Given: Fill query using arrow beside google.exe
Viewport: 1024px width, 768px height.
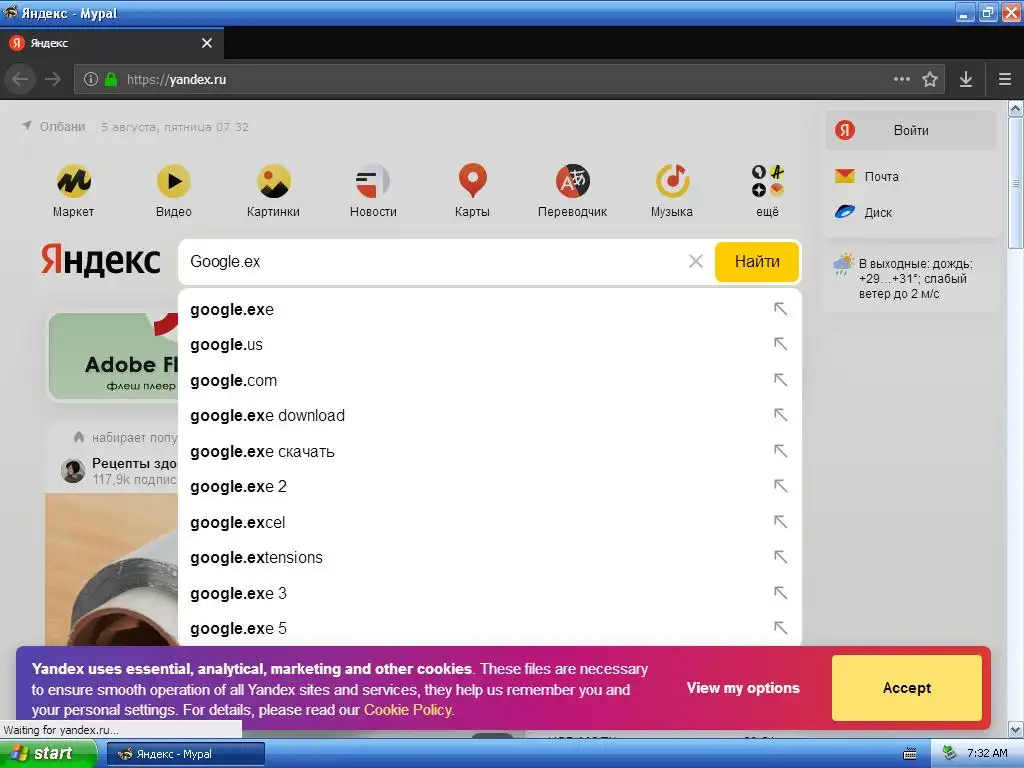Looking at the screenshot, I should [780, 308].
